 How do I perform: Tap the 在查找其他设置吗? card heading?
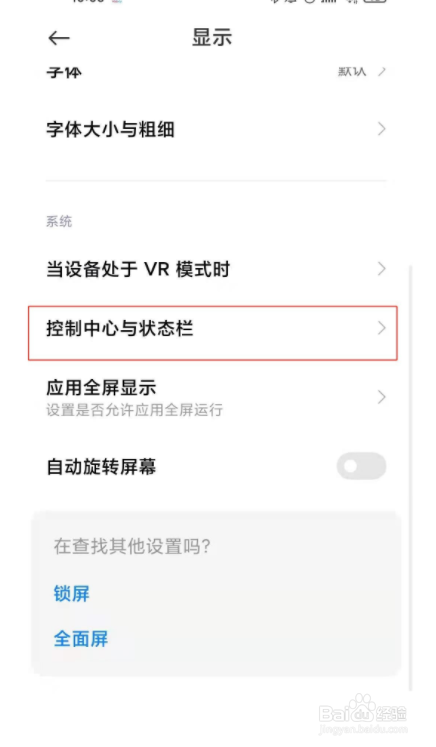[132, 546]
